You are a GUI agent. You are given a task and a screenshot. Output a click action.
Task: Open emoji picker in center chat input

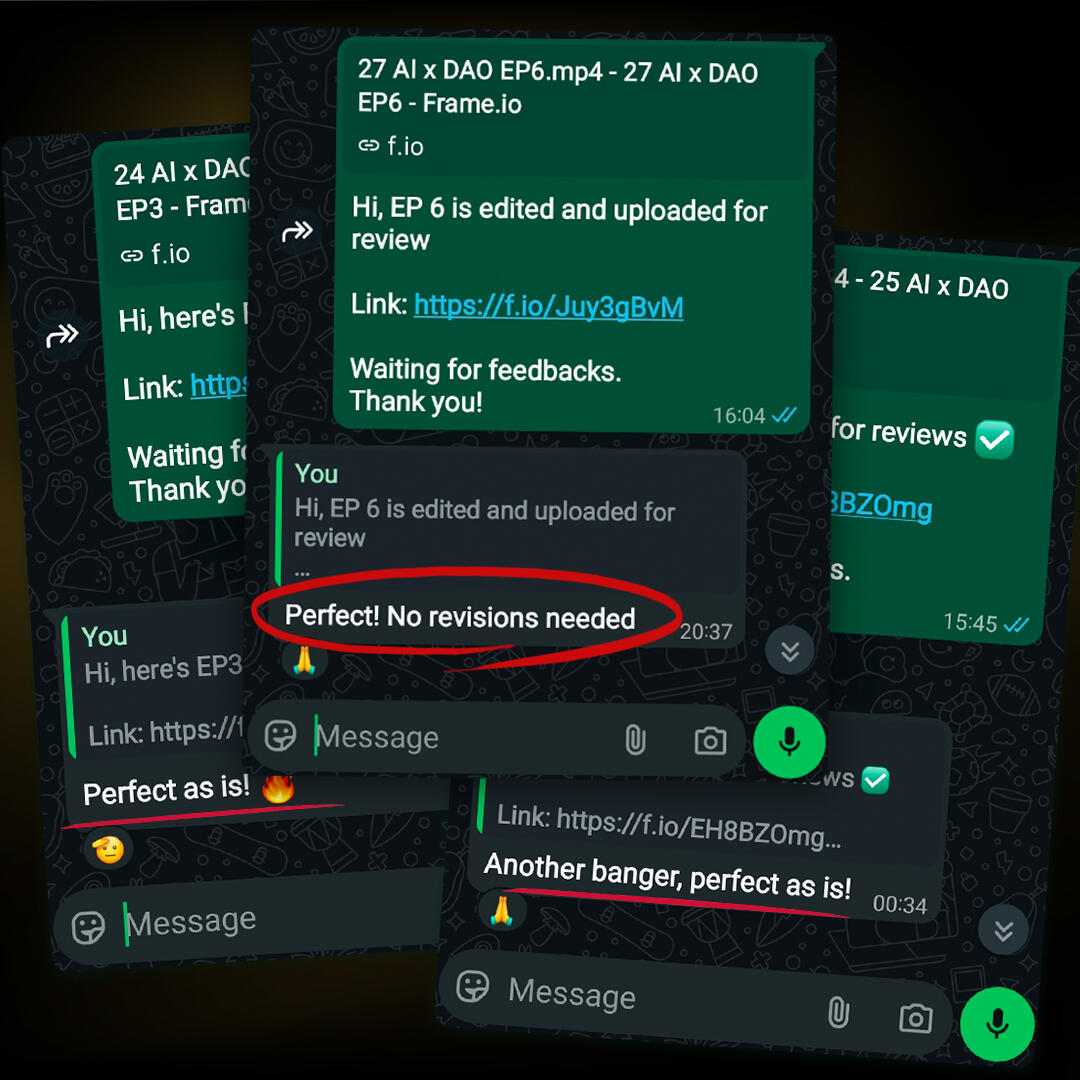click(x=280, y=736)
